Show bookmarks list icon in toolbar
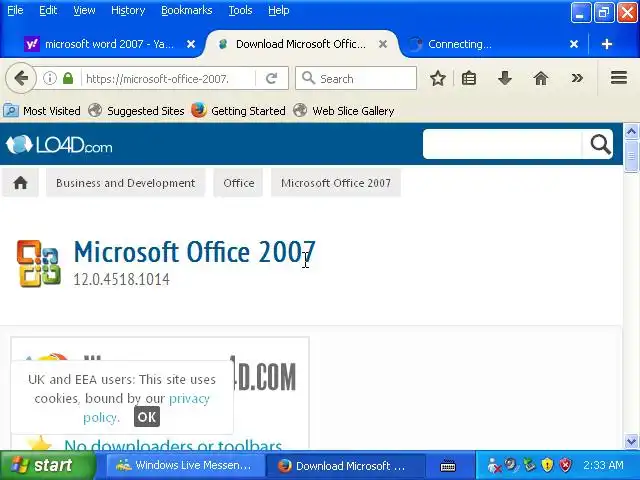The height and width of the screenshot is (480, 640). click(469, 78)
